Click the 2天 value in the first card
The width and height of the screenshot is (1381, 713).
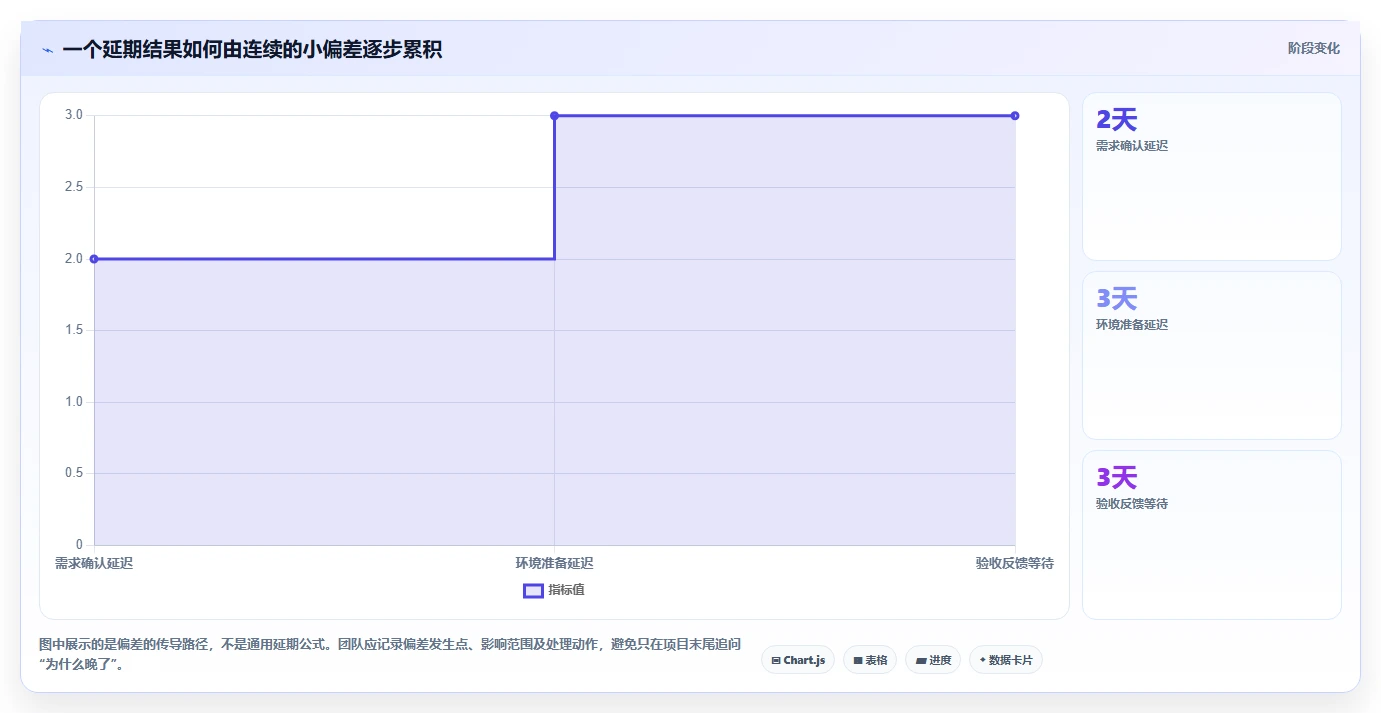coord(1116,120)
